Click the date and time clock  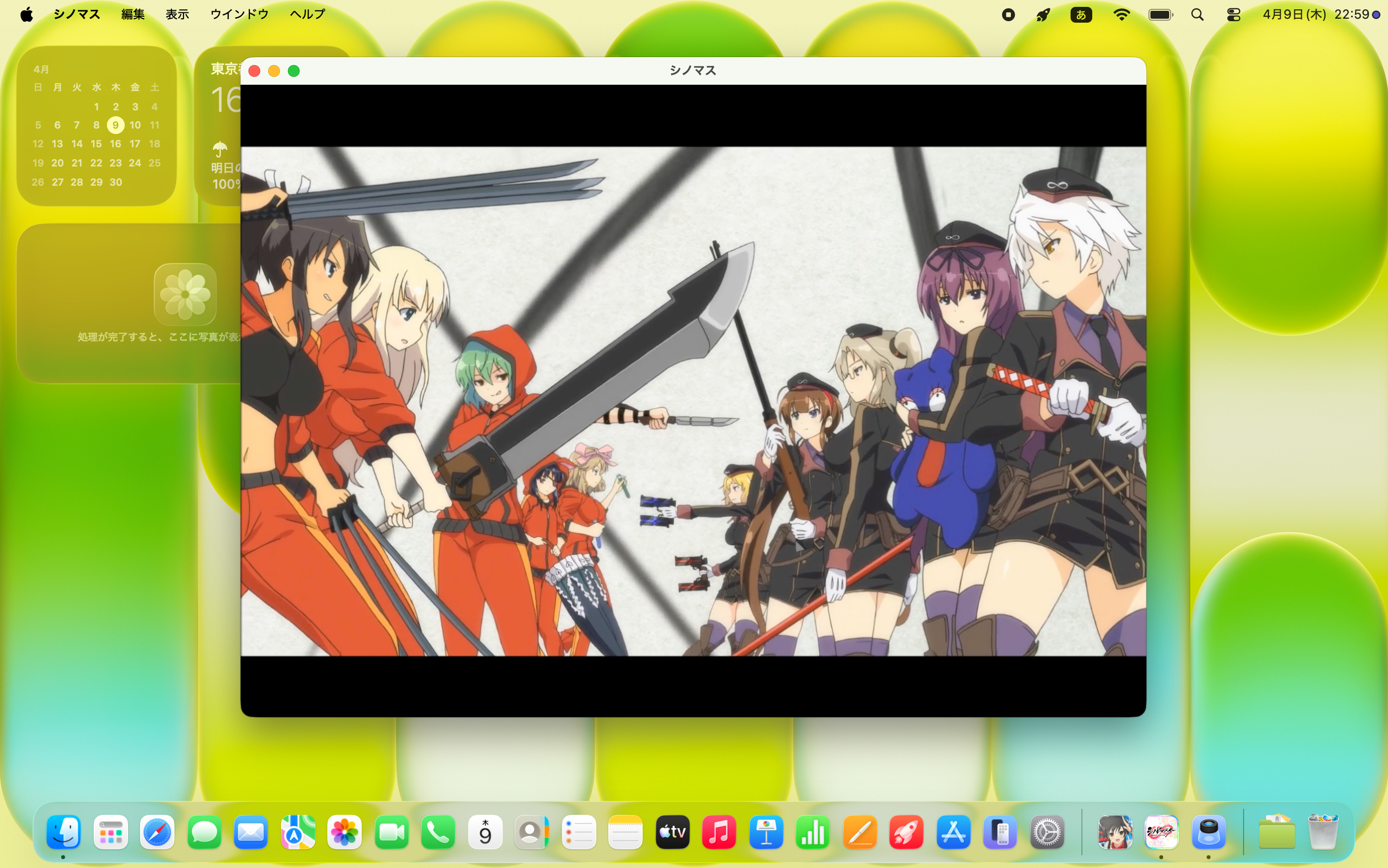(1315, 15)
